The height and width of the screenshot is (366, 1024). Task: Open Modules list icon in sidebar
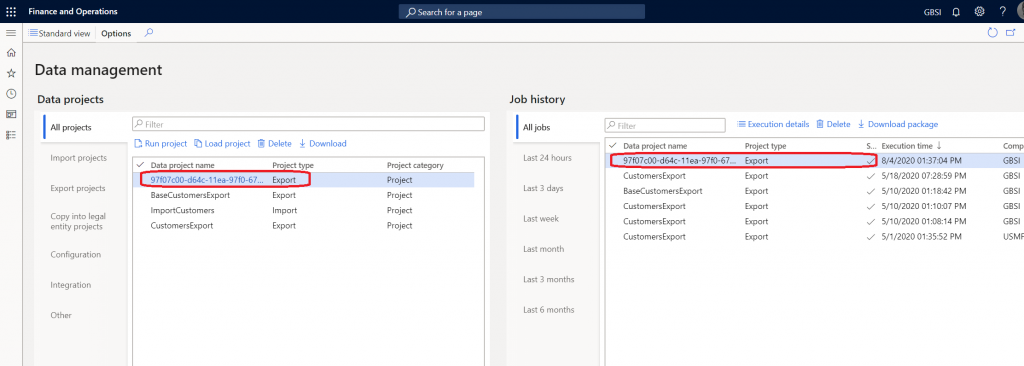[x=10, y=135]
